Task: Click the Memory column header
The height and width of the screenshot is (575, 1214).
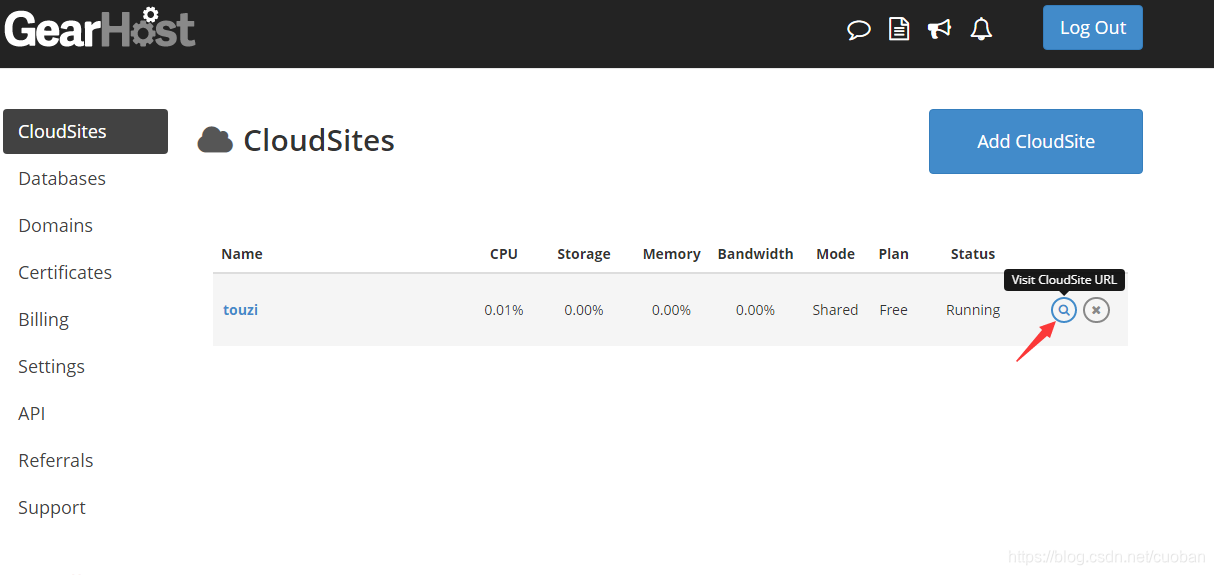Action: [672, 254]
